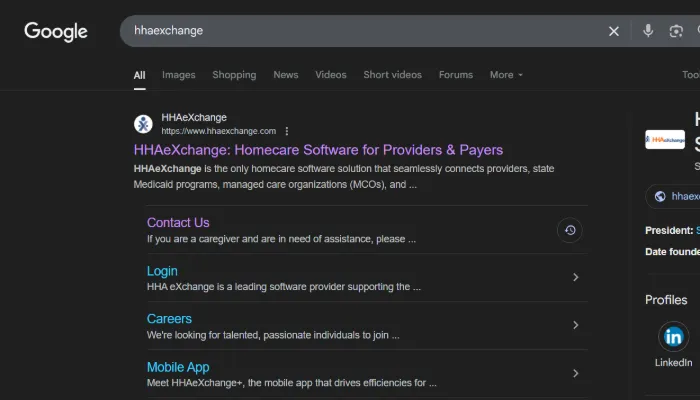Expand the Mobile App sitelink chevron
700x400 pixels.
(575, 373)
